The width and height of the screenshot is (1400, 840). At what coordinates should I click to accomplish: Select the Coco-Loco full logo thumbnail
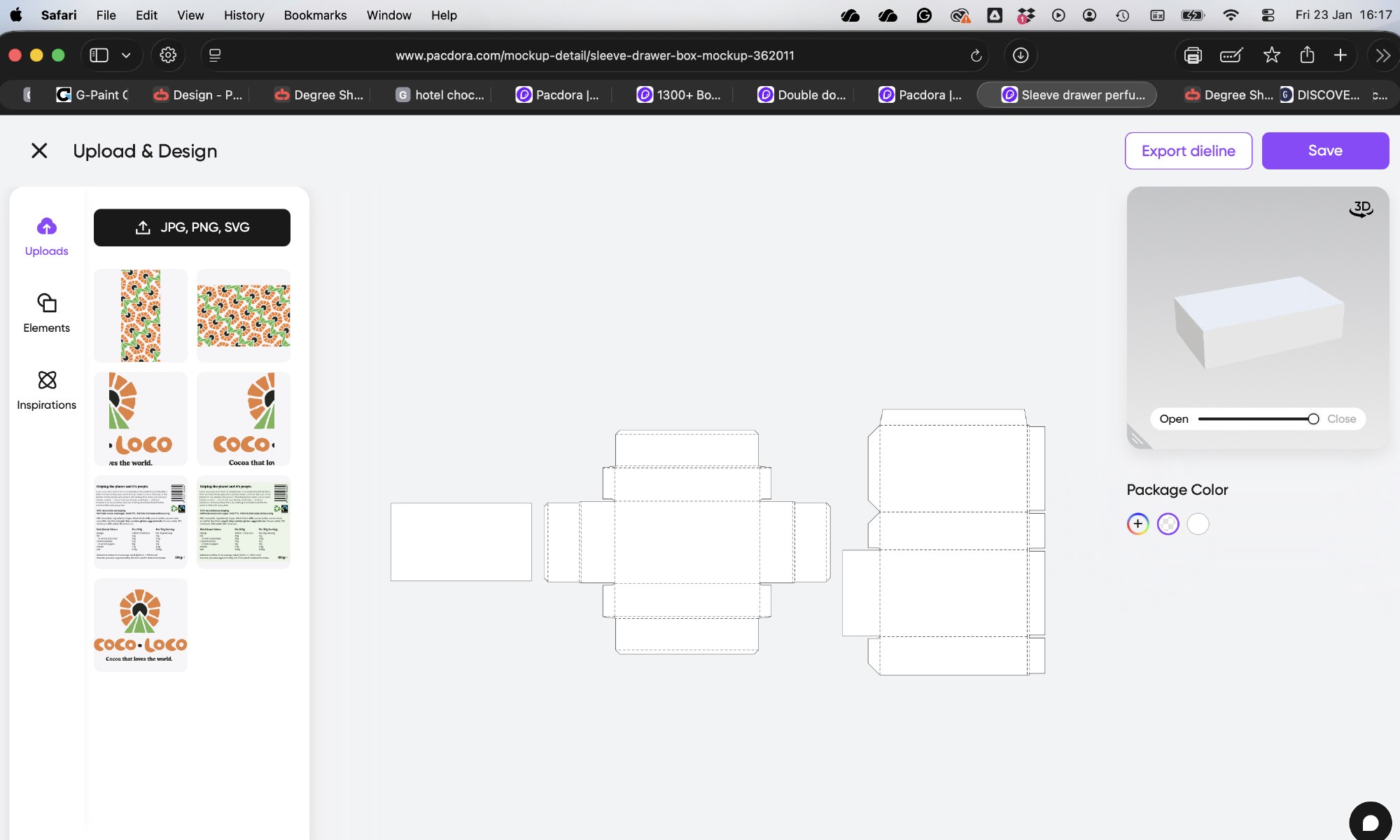(x=140, y=624)
